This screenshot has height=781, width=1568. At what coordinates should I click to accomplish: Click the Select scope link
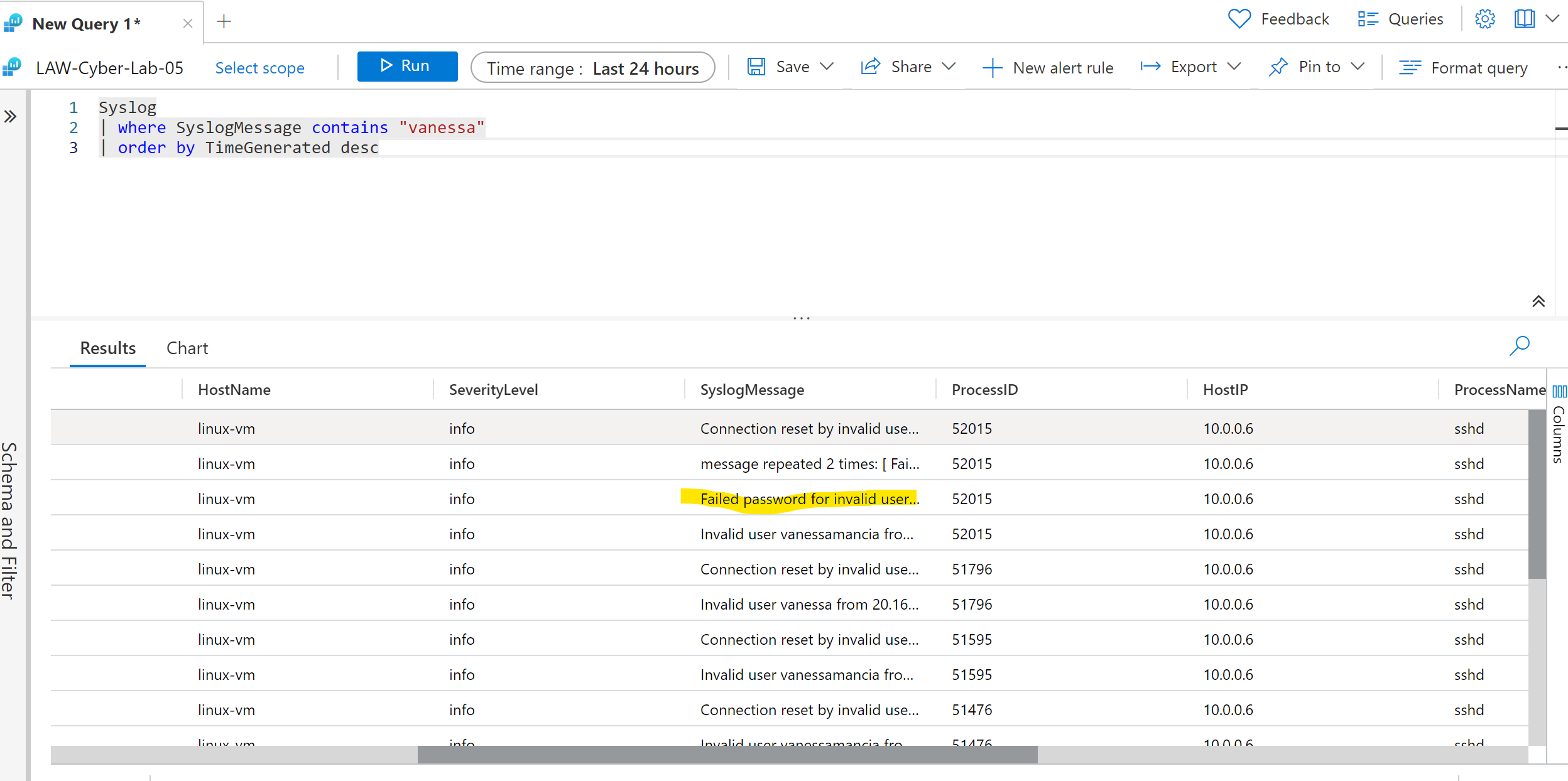(259, 68)
